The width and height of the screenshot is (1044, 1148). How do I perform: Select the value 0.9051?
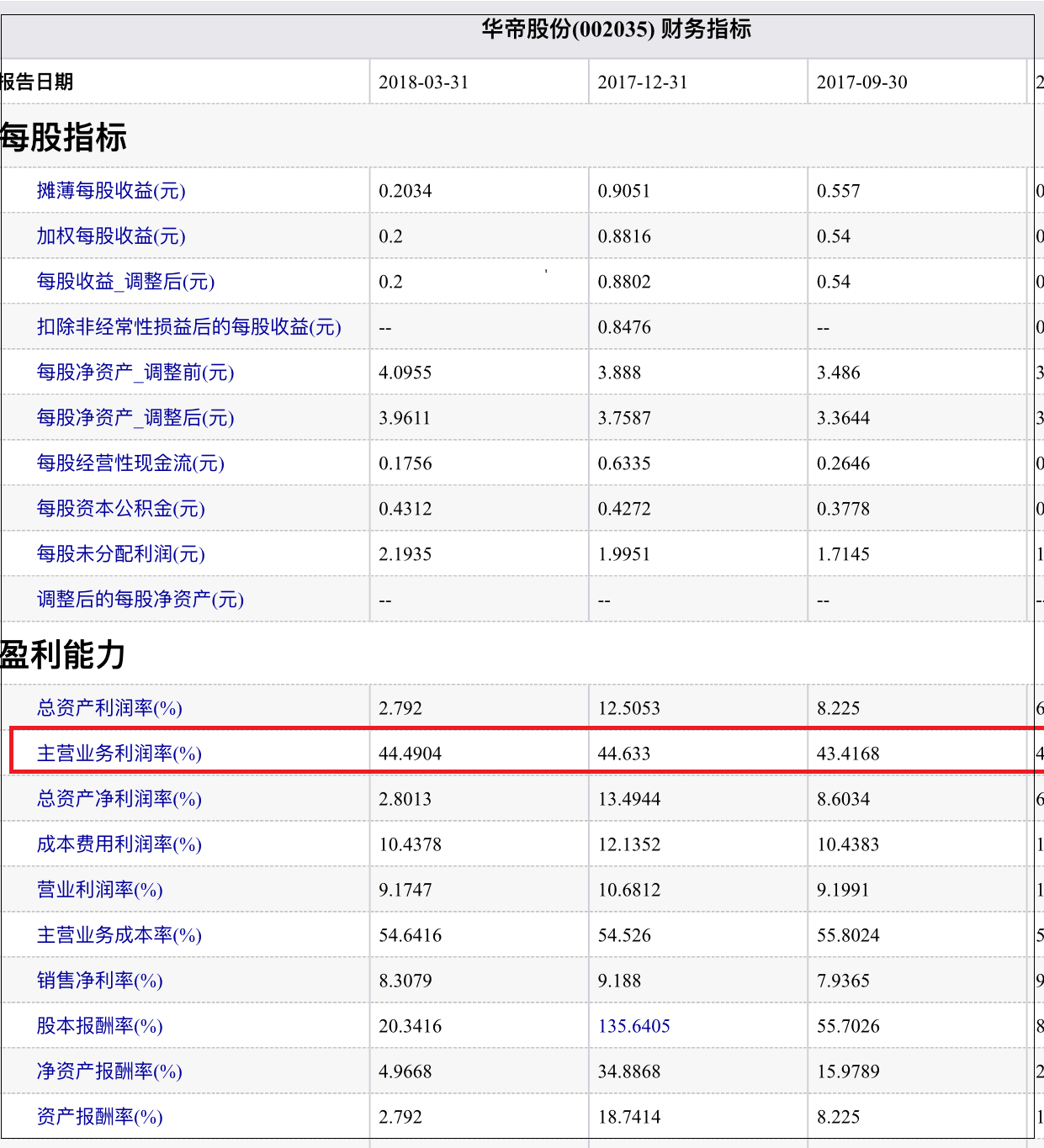624,191
